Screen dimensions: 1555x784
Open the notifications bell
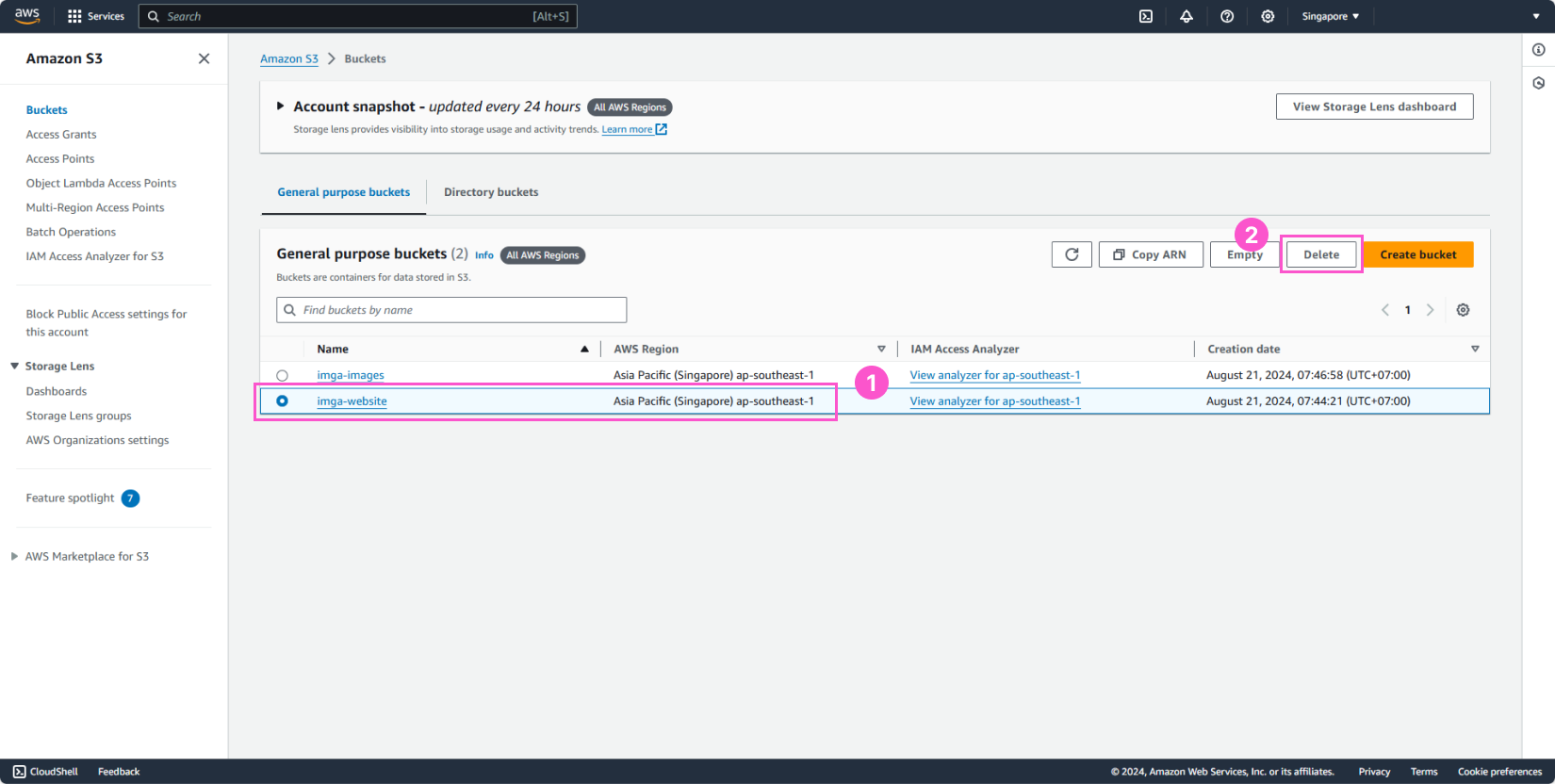coord(1187,16)
